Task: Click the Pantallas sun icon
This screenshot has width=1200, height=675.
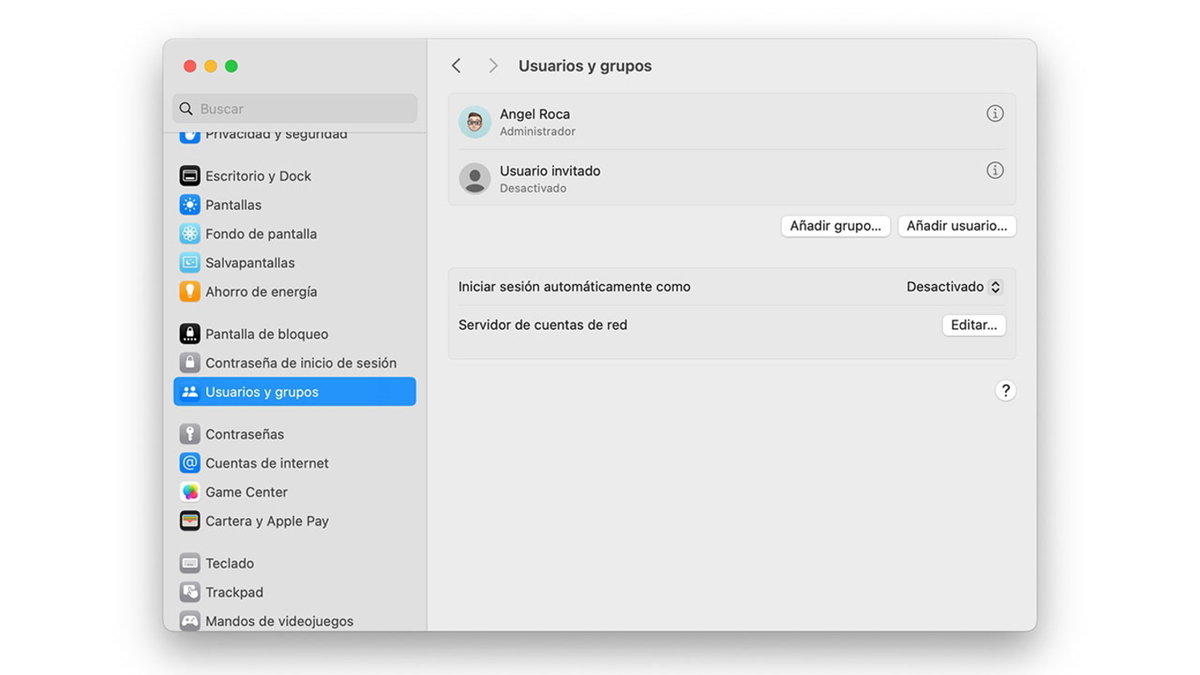Action: coord(190,205)
